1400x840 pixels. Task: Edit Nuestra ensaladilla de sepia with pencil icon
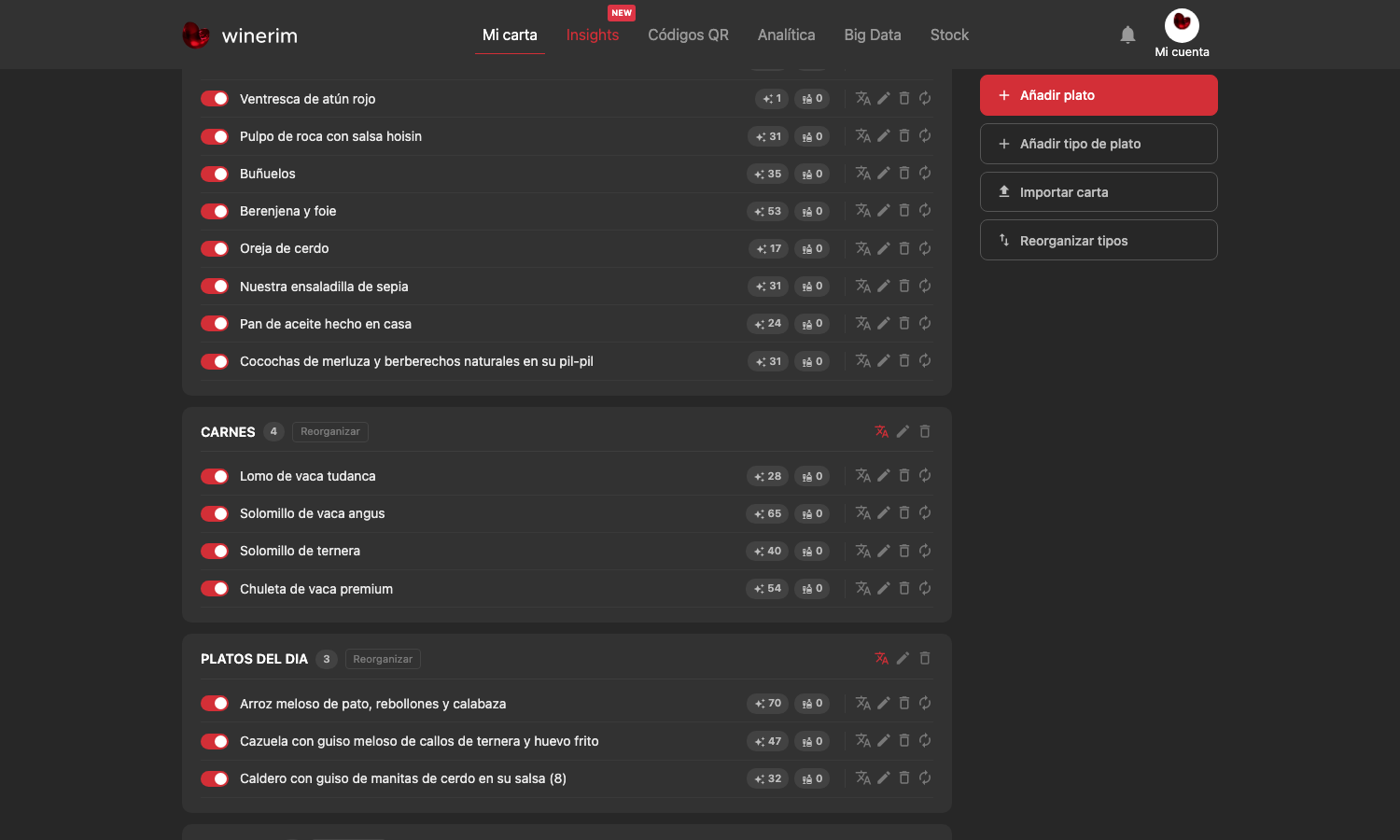coord(884,287)
